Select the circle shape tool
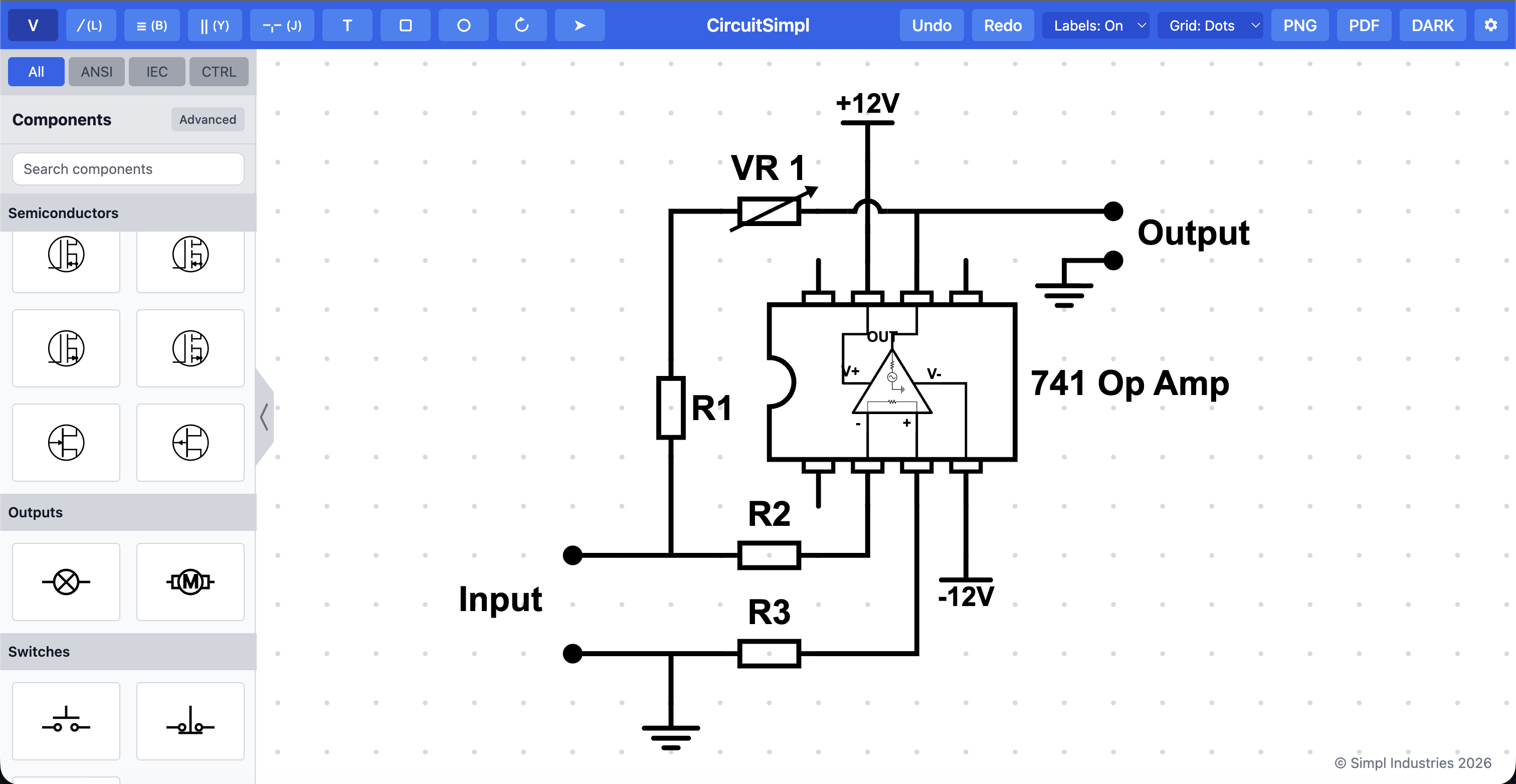The width and height of the screenshot is (1516, 784). pos(464,25)
